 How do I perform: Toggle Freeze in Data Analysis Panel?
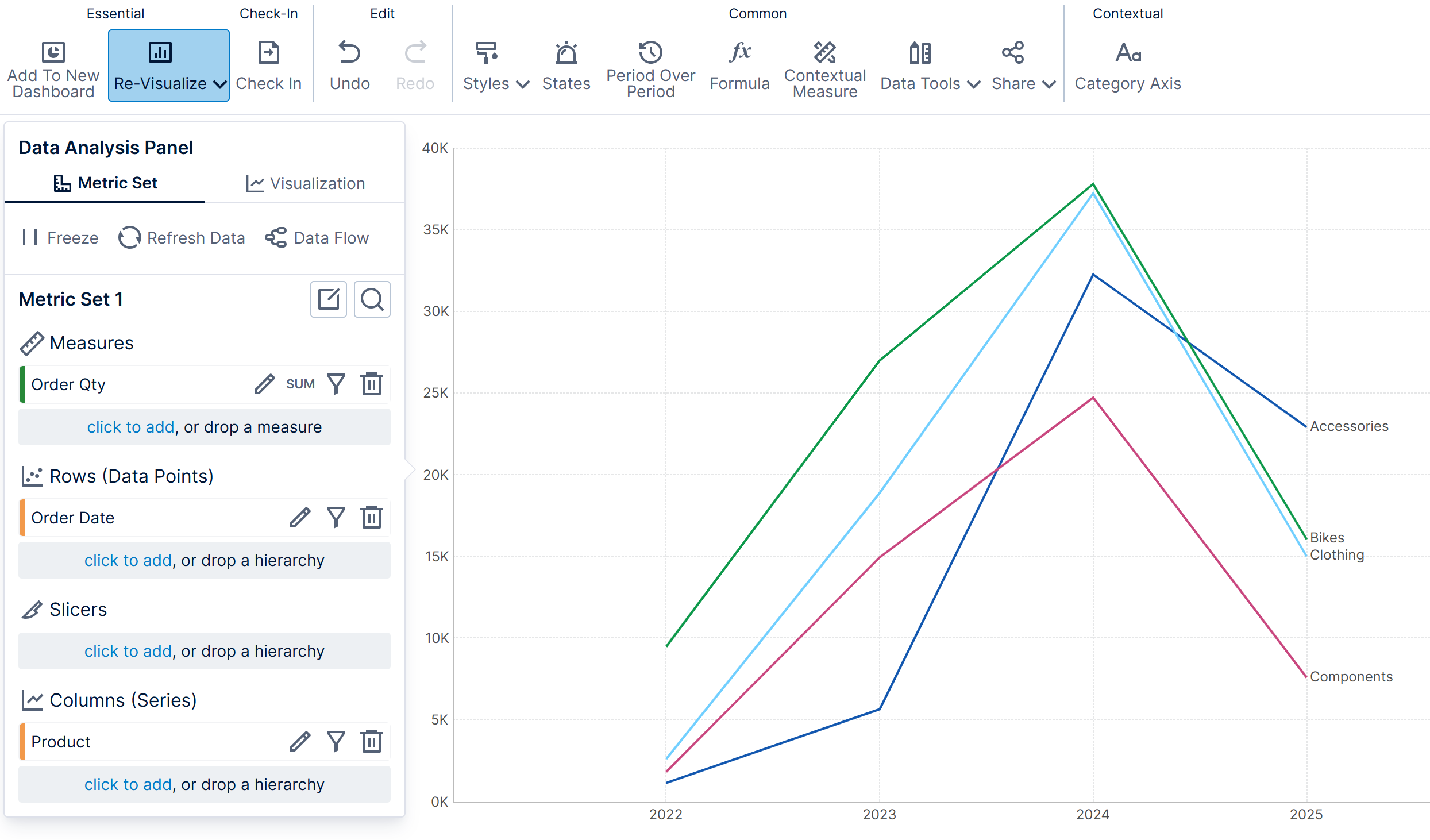[60, 237]
